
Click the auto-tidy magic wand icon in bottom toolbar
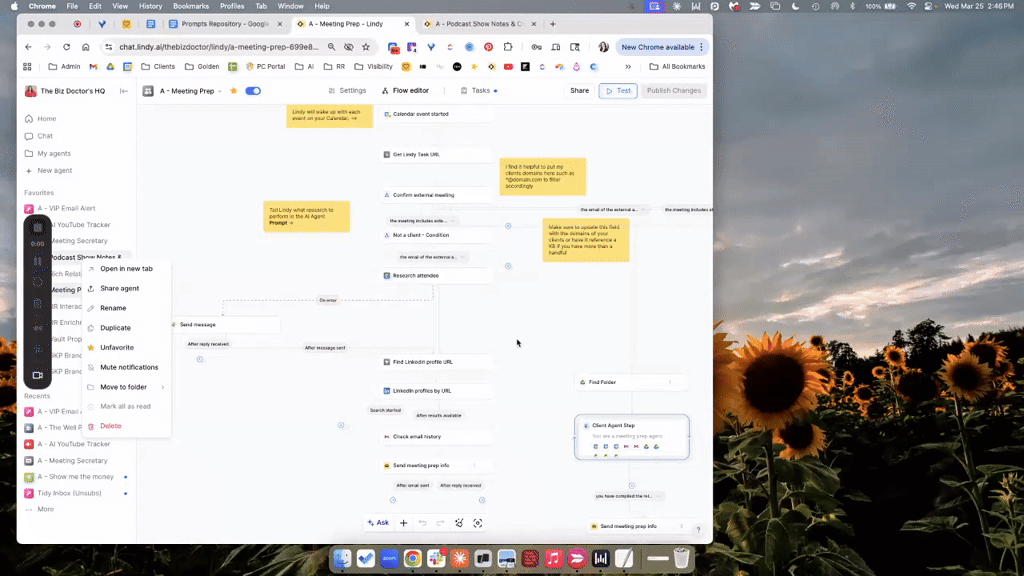pyautogui.click(x=459, y=523)
